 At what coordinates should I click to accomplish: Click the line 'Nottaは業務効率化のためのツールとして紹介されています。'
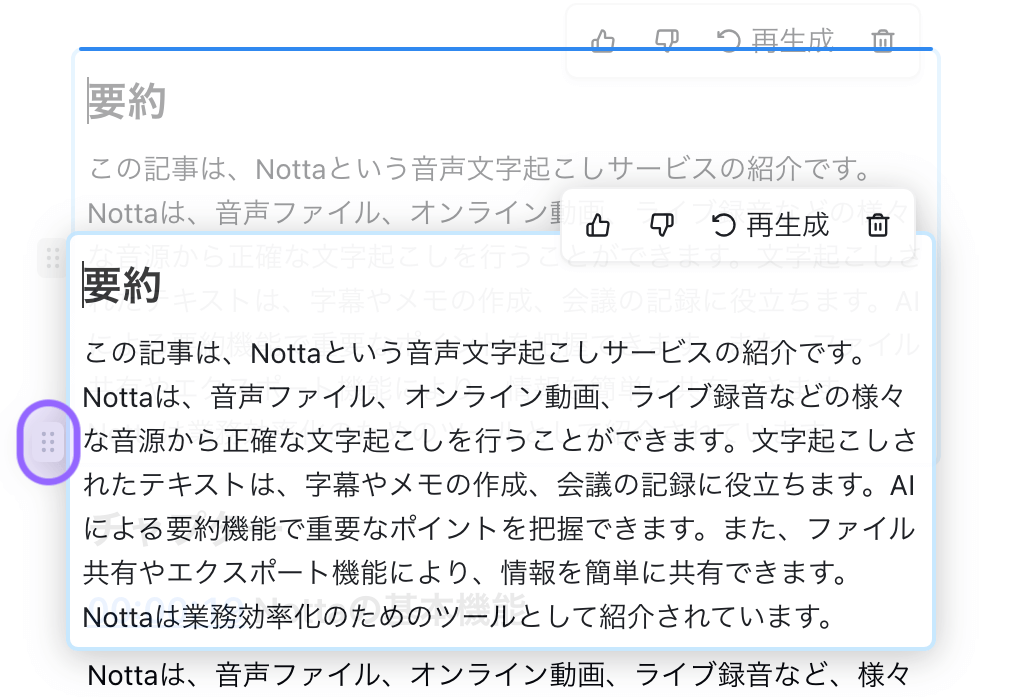458,617
